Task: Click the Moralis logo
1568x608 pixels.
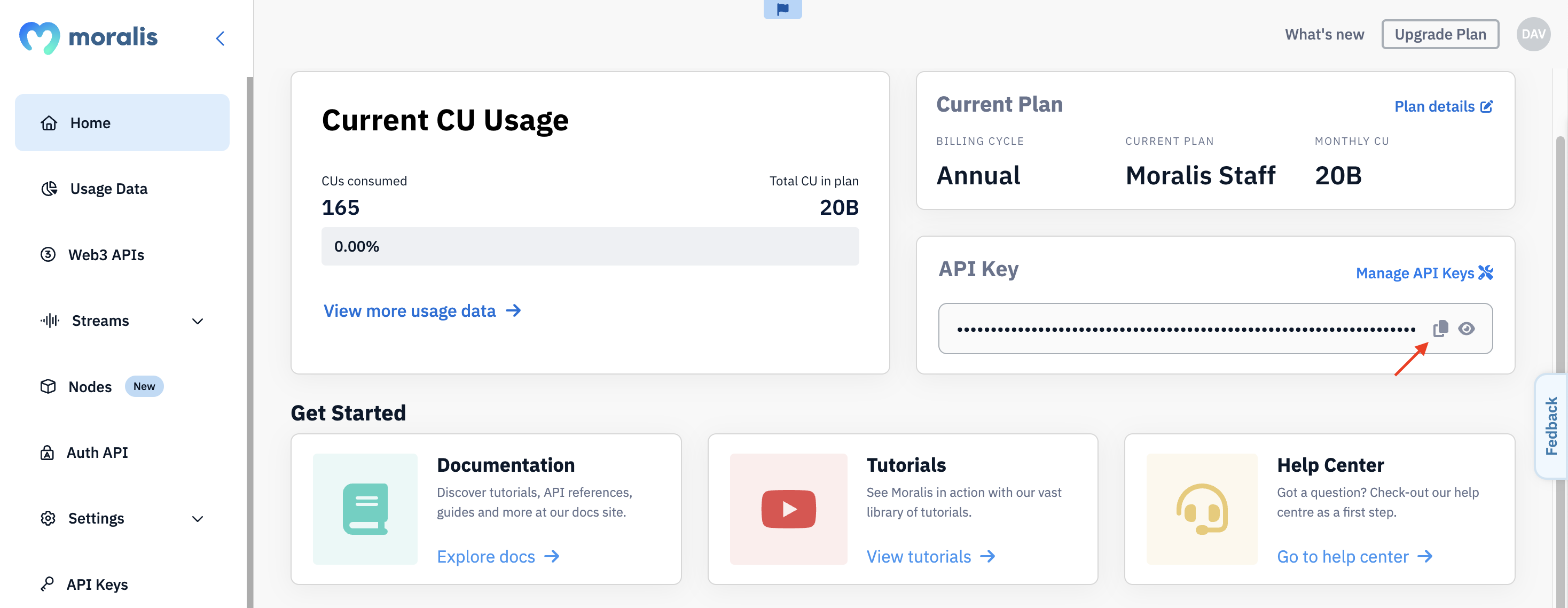Action: (x=88, y=37)
